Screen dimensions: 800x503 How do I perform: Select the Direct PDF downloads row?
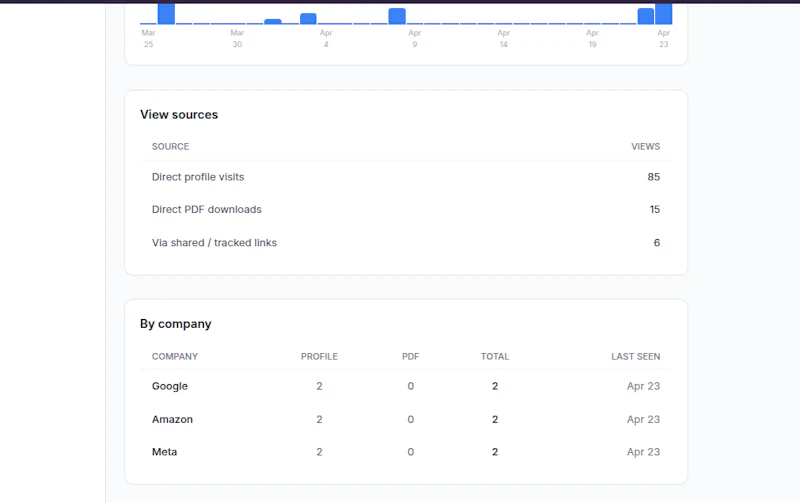(406, 210)
